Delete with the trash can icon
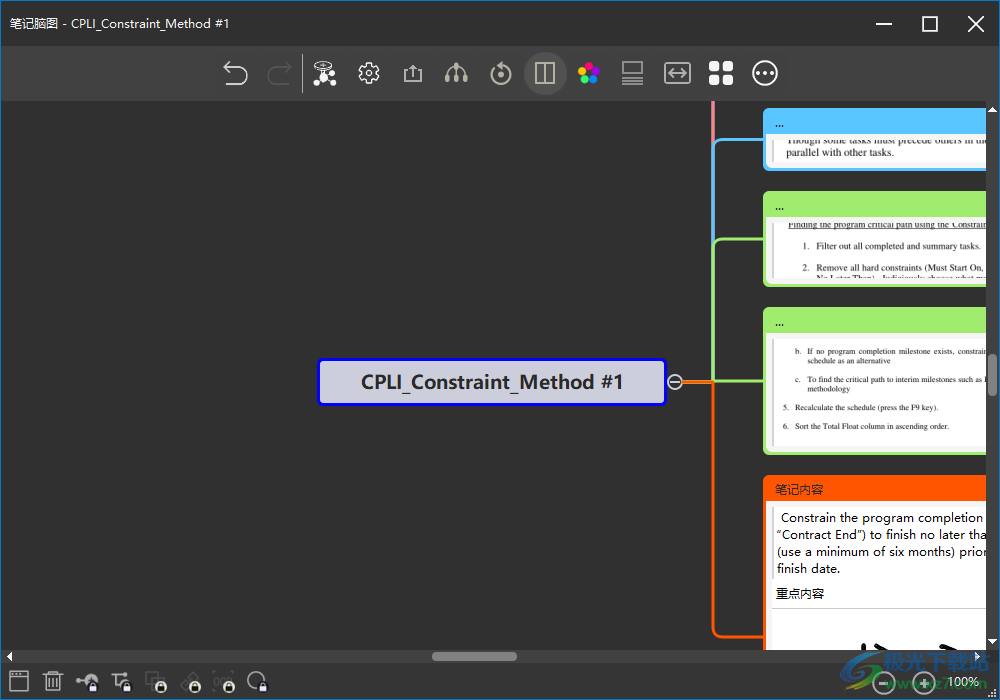1000x700 pixels. click(x=53, y=681)
